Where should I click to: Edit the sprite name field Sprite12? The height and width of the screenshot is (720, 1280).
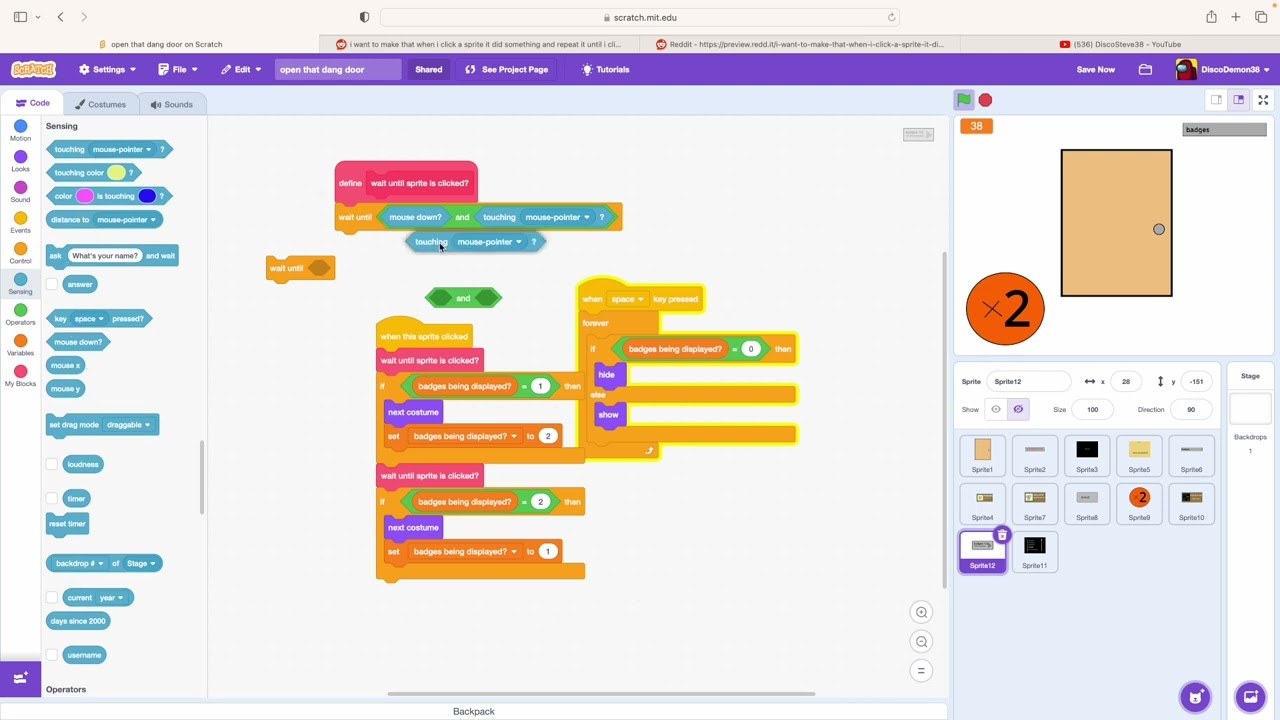1029,381
